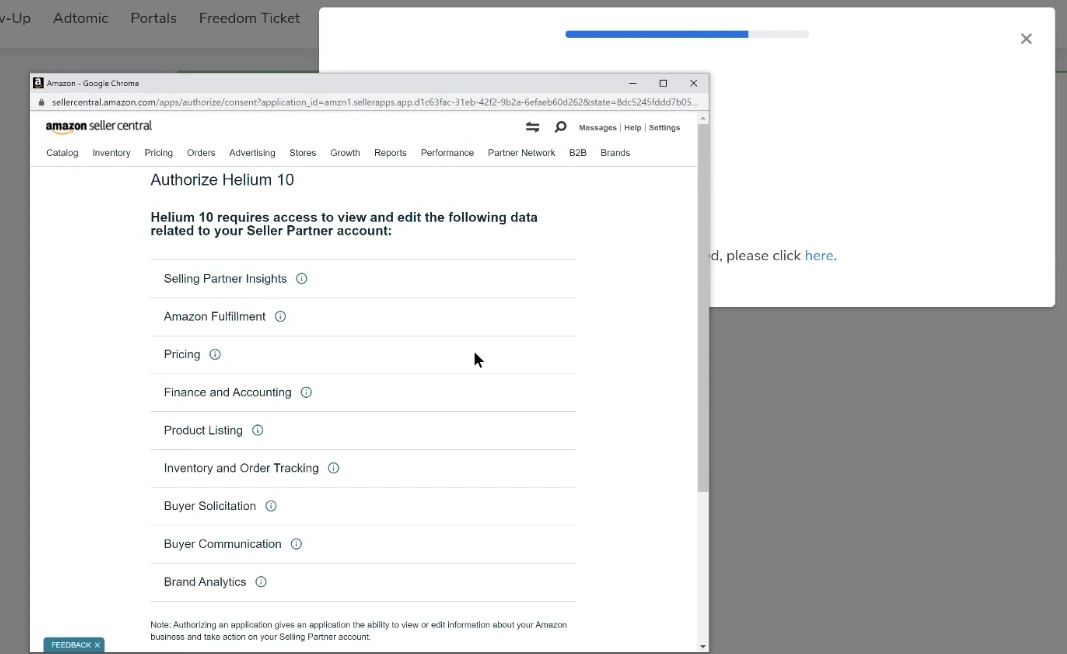Click the Feedback tab button
Screen dimensions: 1067x654
tap(73, 645)
